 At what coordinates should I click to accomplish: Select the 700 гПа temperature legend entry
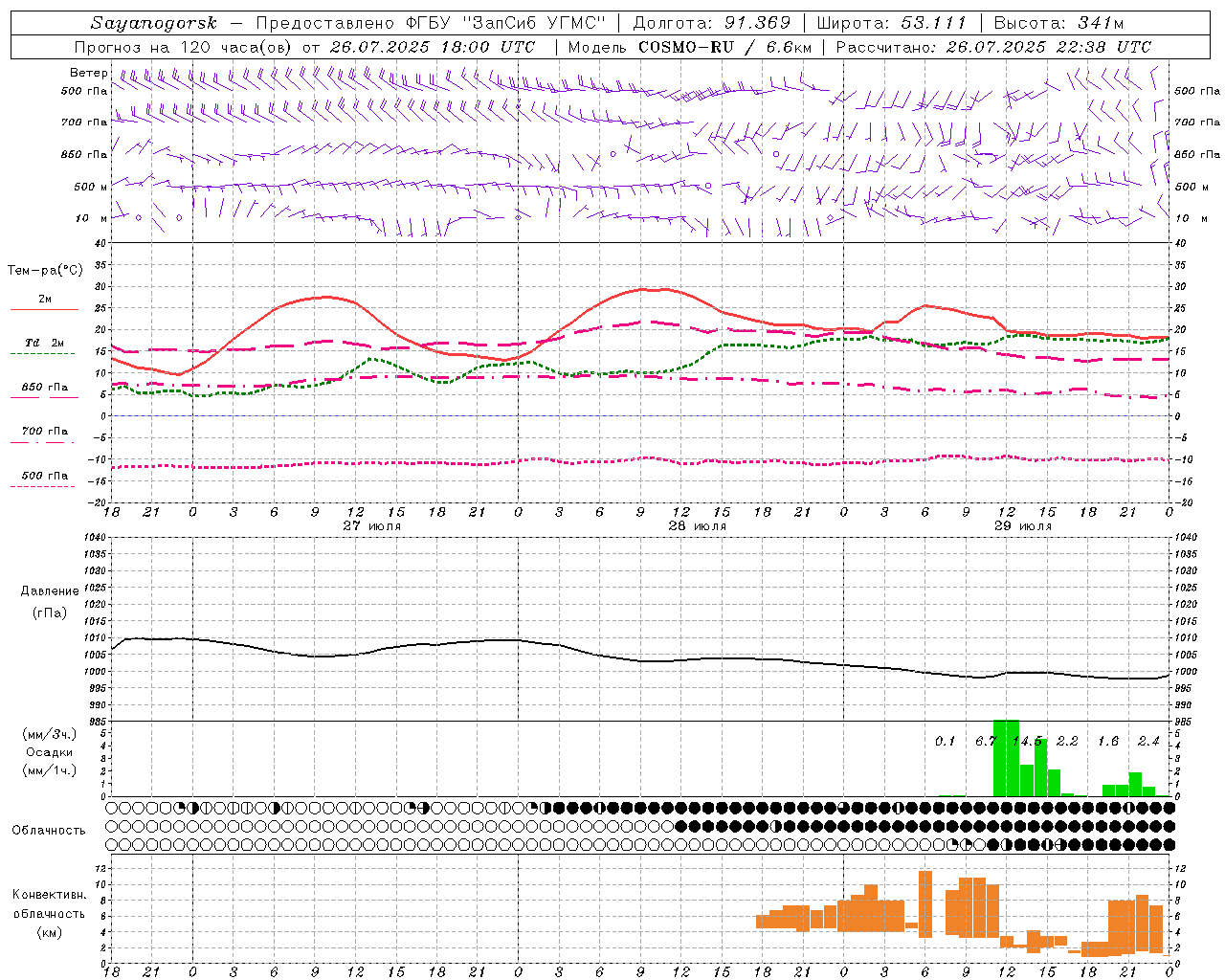pyautogui.click(x=45, y=432)
